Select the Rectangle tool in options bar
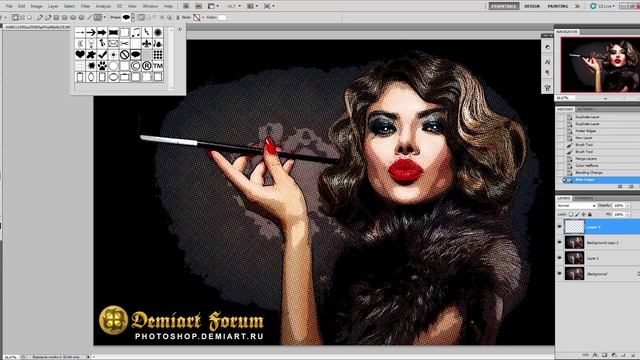 point(56,18)
